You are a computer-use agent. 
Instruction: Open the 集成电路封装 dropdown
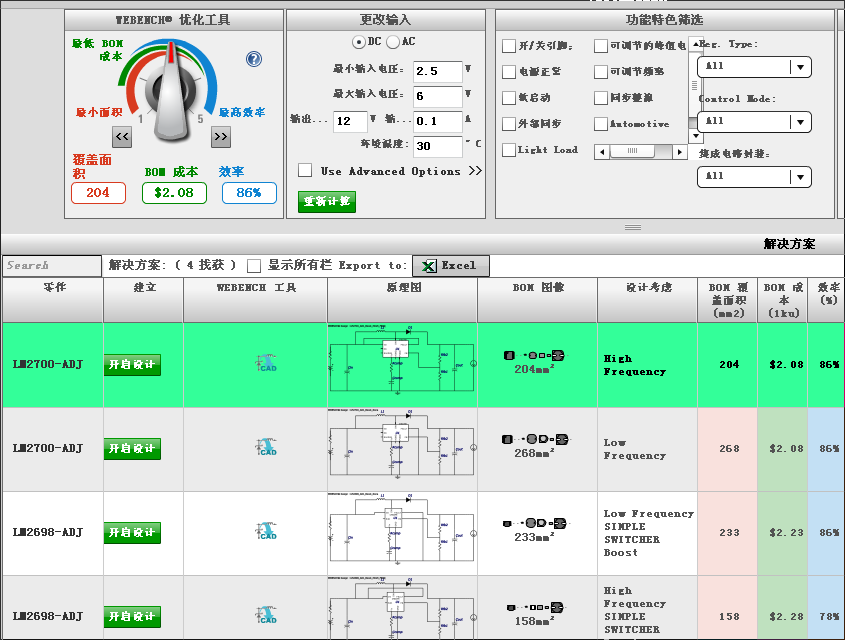(754, 177)
